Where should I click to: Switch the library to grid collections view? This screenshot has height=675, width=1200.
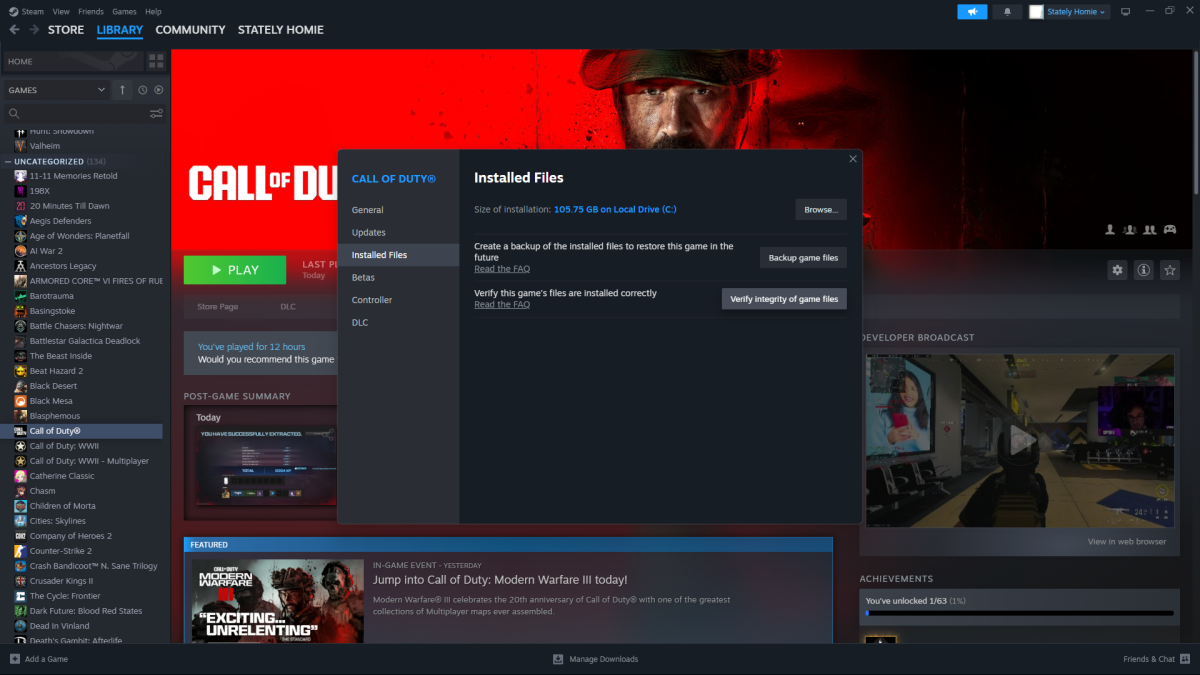pos(156,62)
